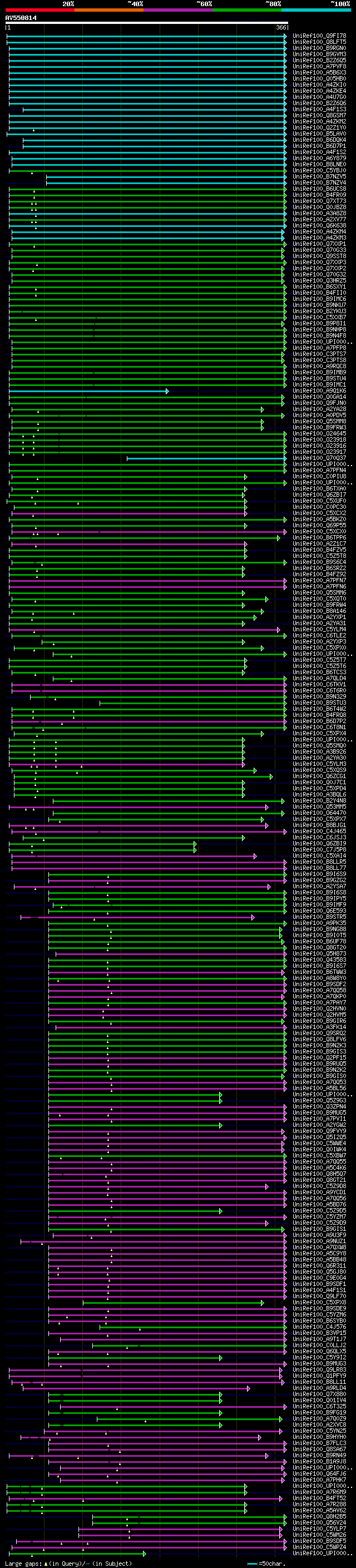Image resolution: width=356 pixels, height=1568 pixels.
Task: Click the query end position 366
Action: coord(280,27)
